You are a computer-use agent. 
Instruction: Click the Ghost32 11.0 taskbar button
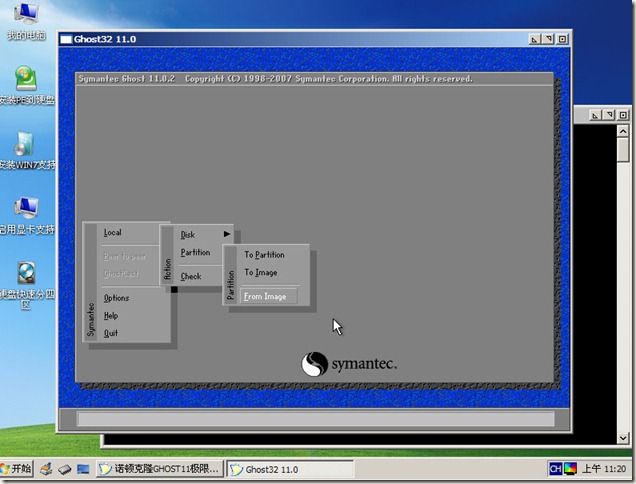coord(290,469)
